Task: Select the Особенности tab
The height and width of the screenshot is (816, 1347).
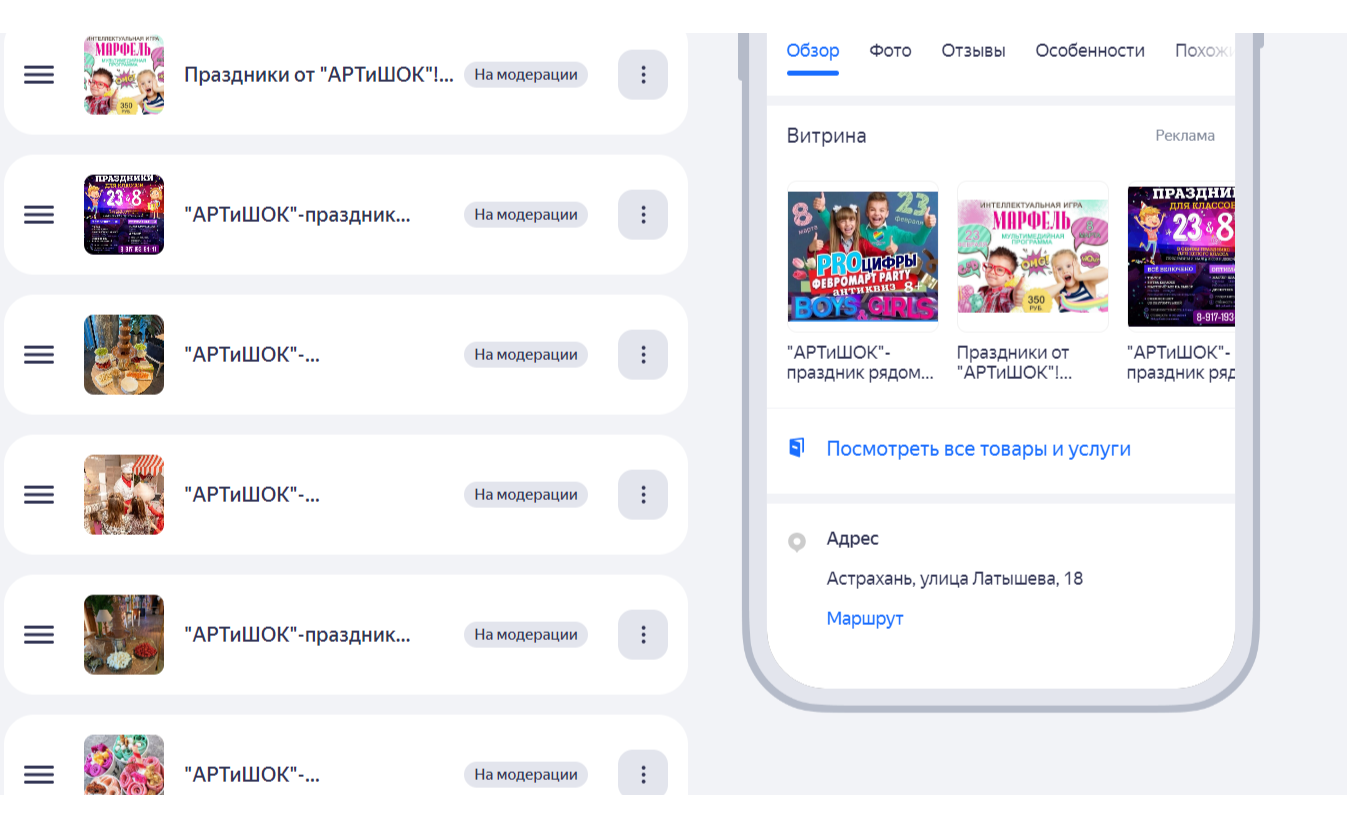Action: click(x=1089, y=51)
